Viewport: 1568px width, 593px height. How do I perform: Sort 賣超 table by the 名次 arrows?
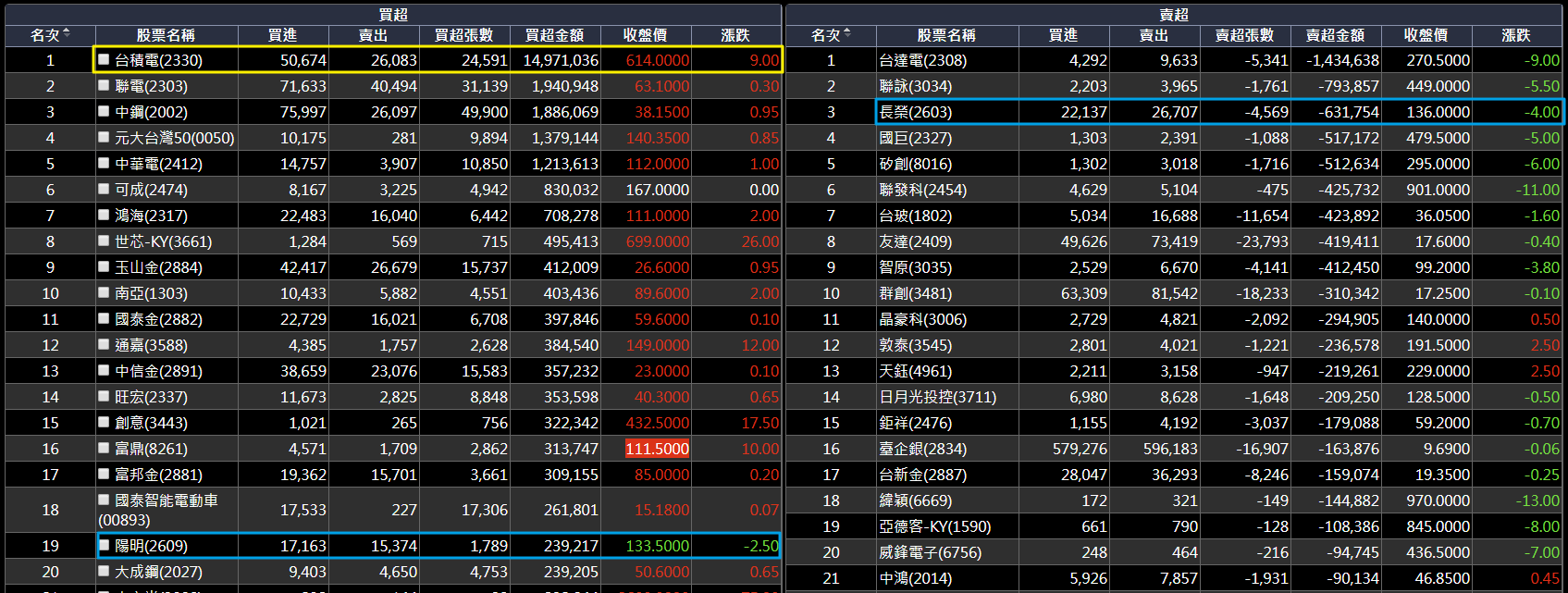[x=847, y=34]
